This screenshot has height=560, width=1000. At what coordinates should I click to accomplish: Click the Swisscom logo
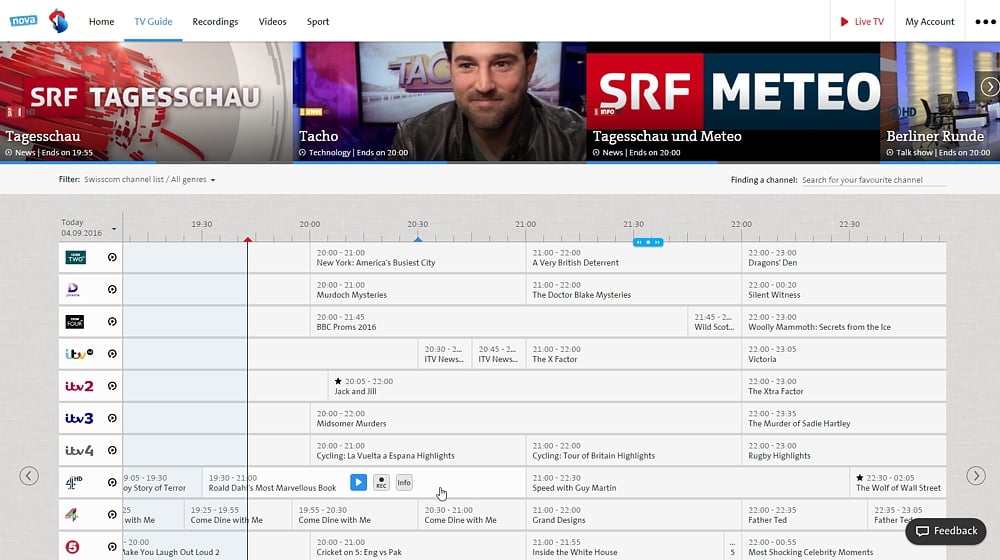click(59, 21)
